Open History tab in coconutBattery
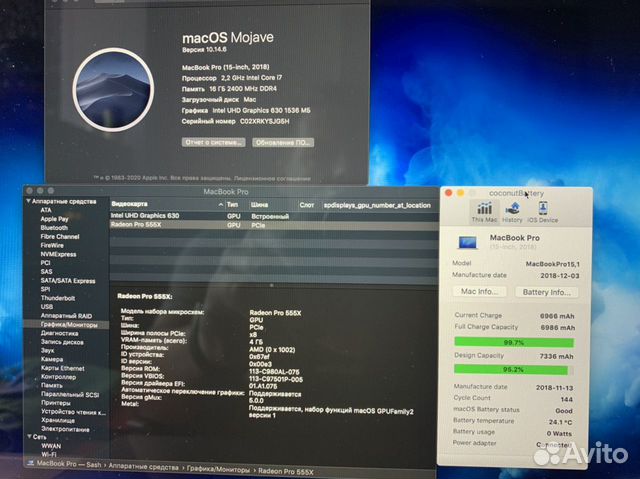 [512, 212]
